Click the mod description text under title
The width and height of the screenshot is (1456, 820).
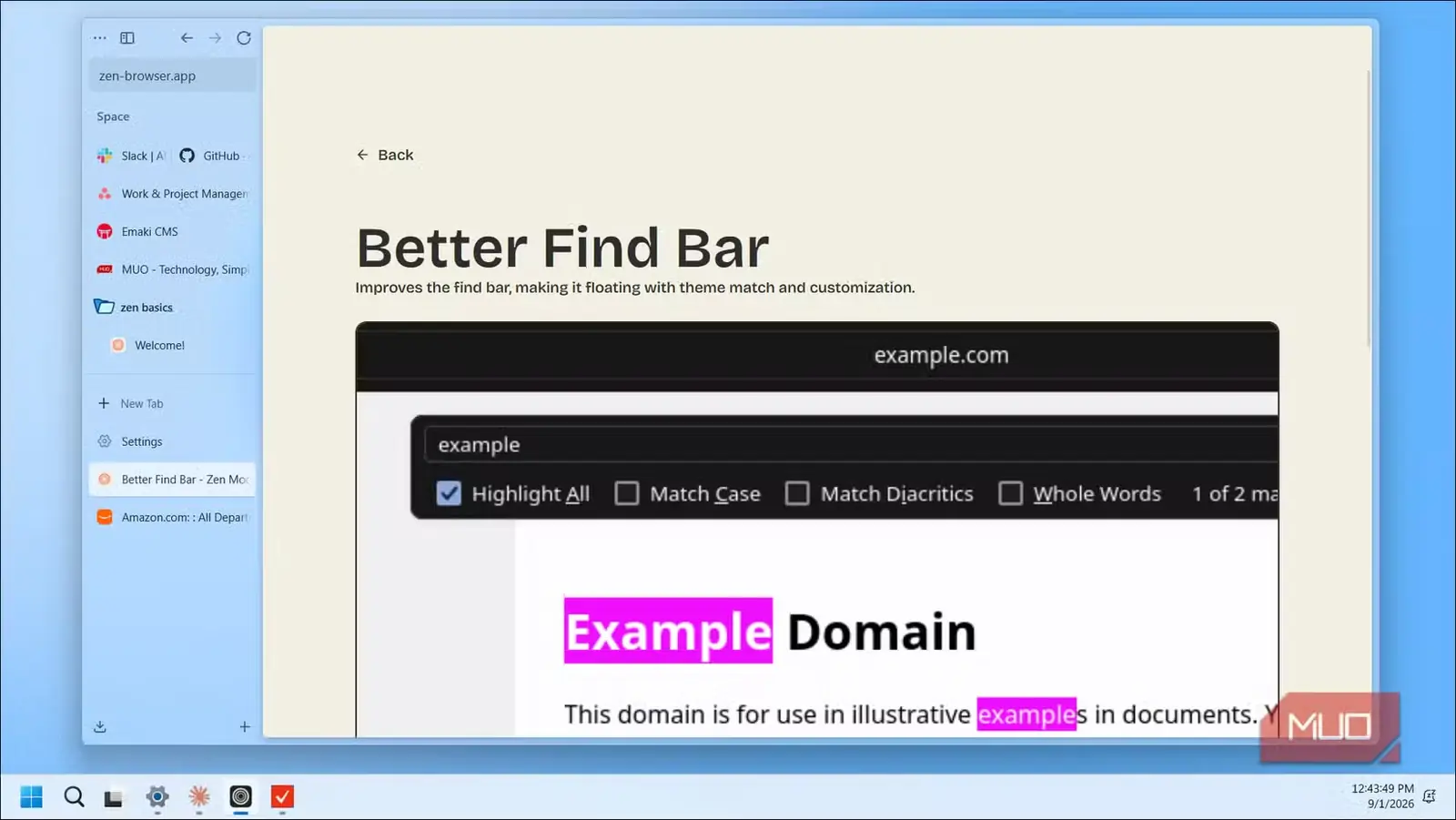coord(635,288)
